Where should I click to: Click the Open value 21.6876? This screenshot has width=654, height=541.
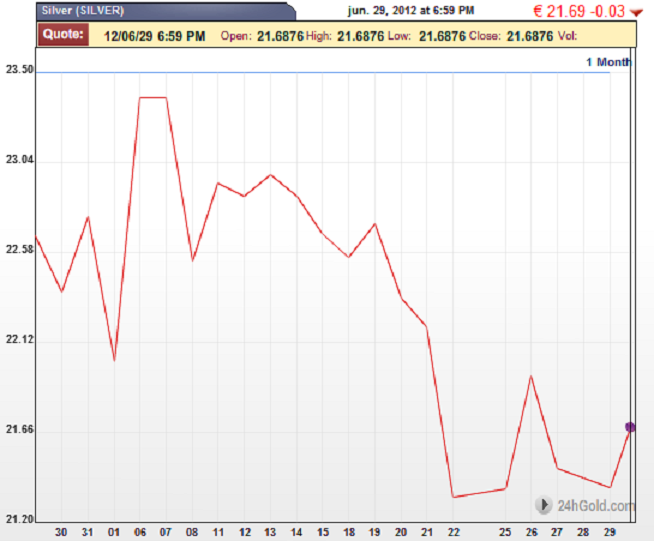coord(280,36)
